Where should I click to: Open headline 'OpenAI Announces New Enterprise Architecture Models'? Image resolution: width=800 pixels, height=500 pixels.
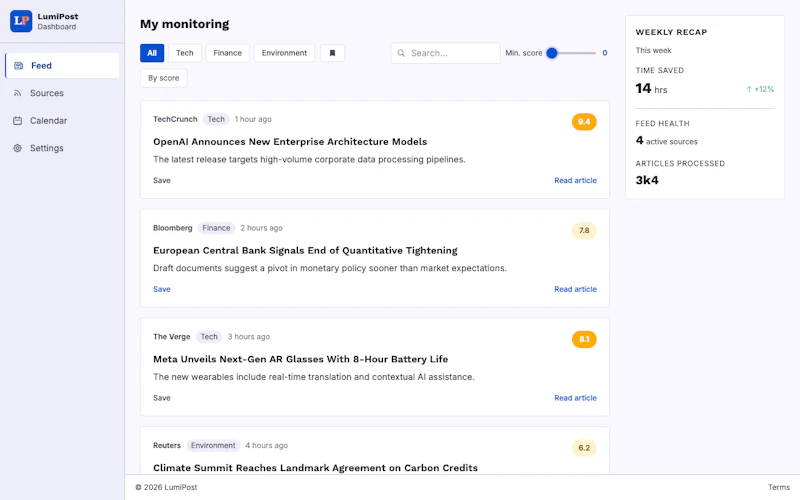(x=290, y=142)
